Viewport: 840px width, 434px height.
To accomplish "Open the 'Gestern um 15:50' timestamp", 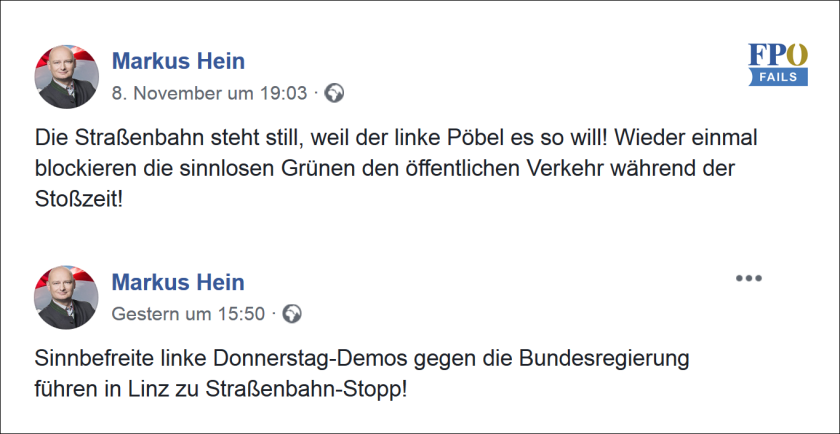I will point(188,314).
